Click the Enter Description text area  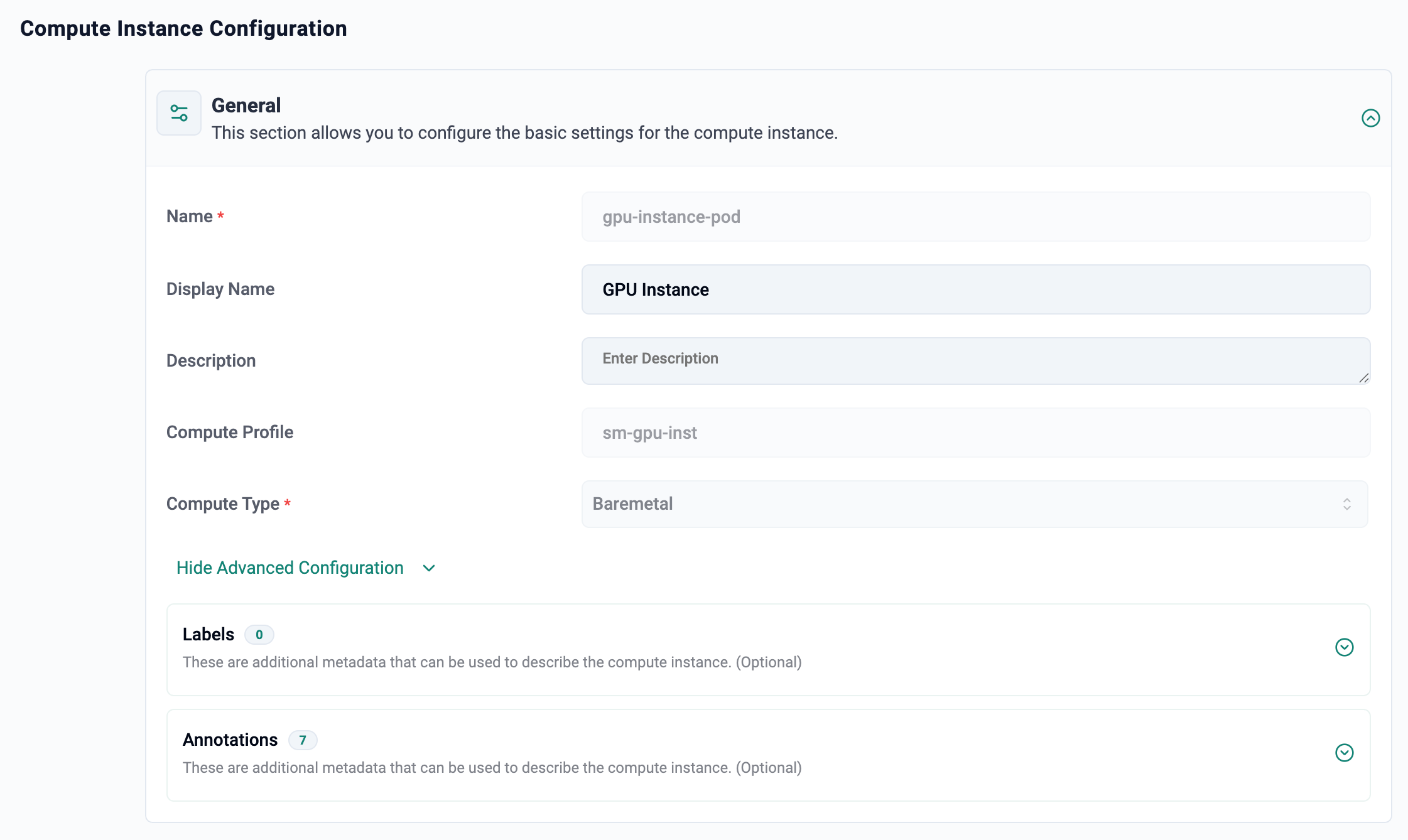(975, 360)
